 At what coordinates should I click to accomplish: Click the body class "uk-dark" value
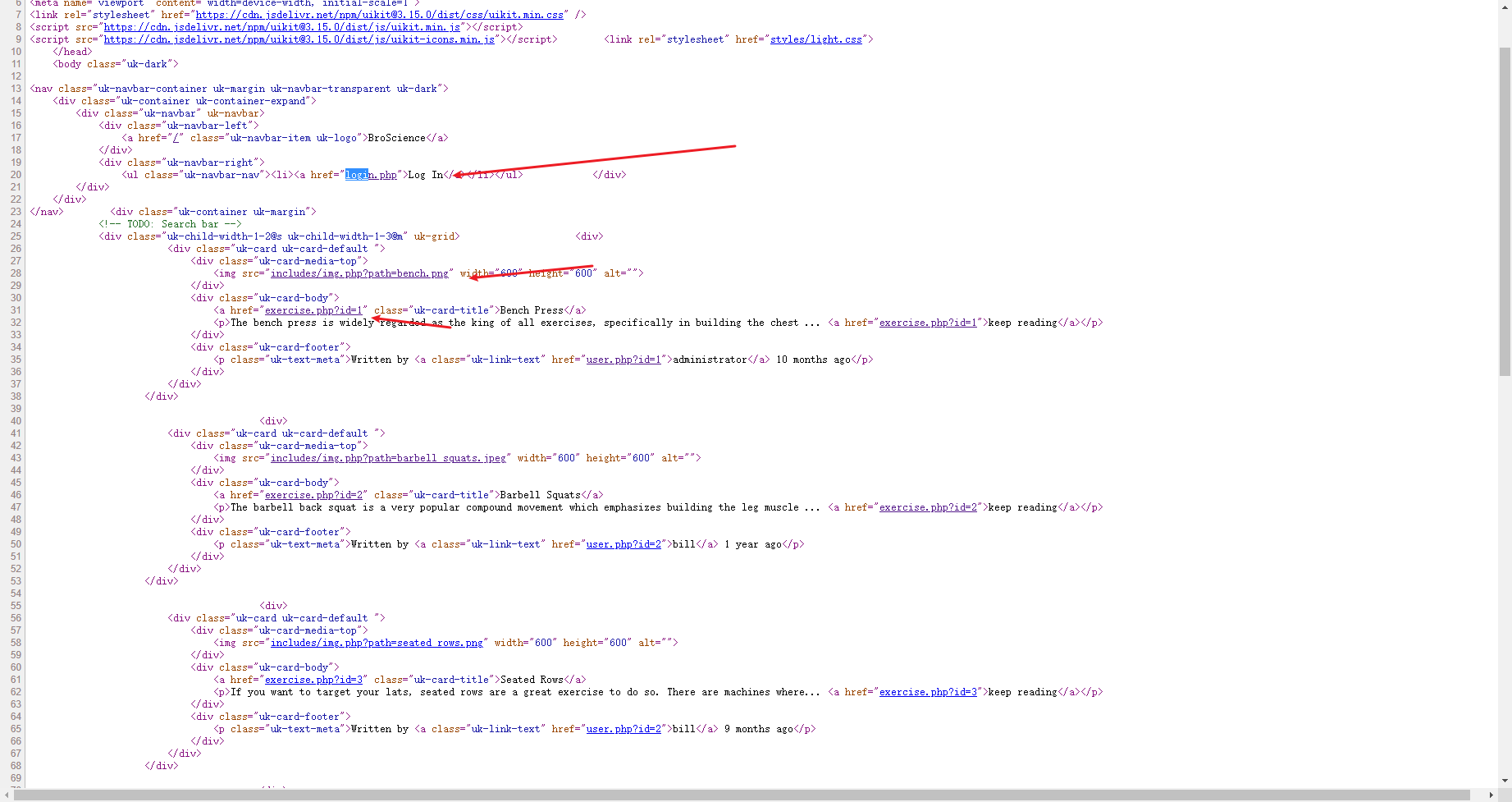pos(147,64)
